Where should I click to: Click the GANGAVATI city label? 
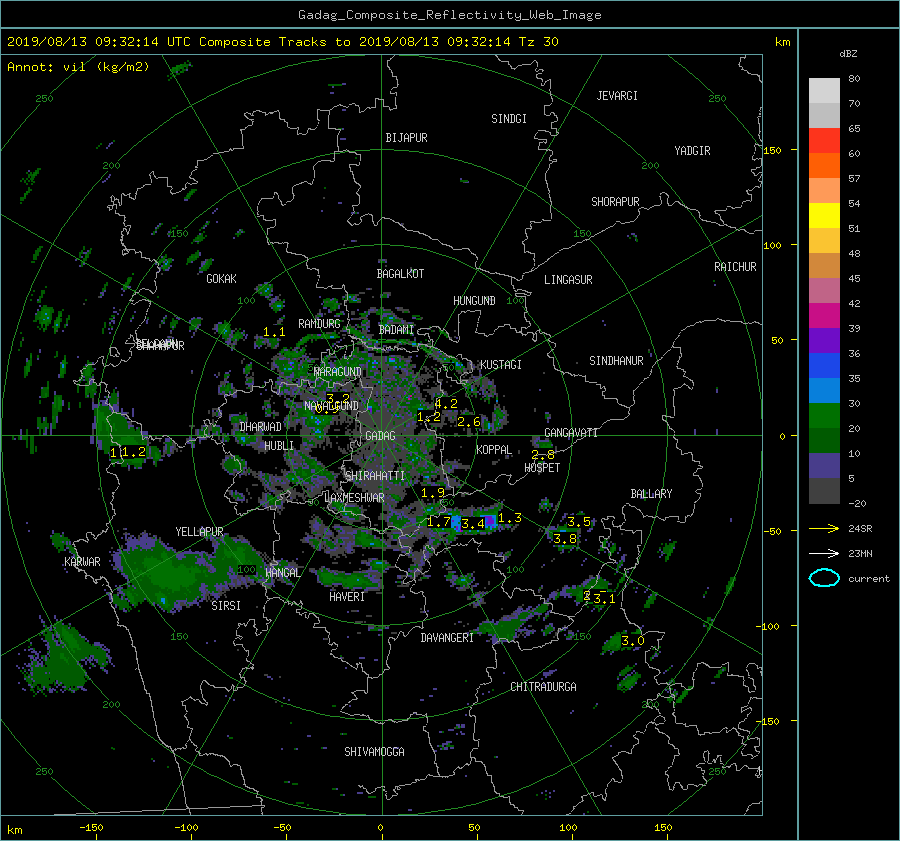[571, 433]
